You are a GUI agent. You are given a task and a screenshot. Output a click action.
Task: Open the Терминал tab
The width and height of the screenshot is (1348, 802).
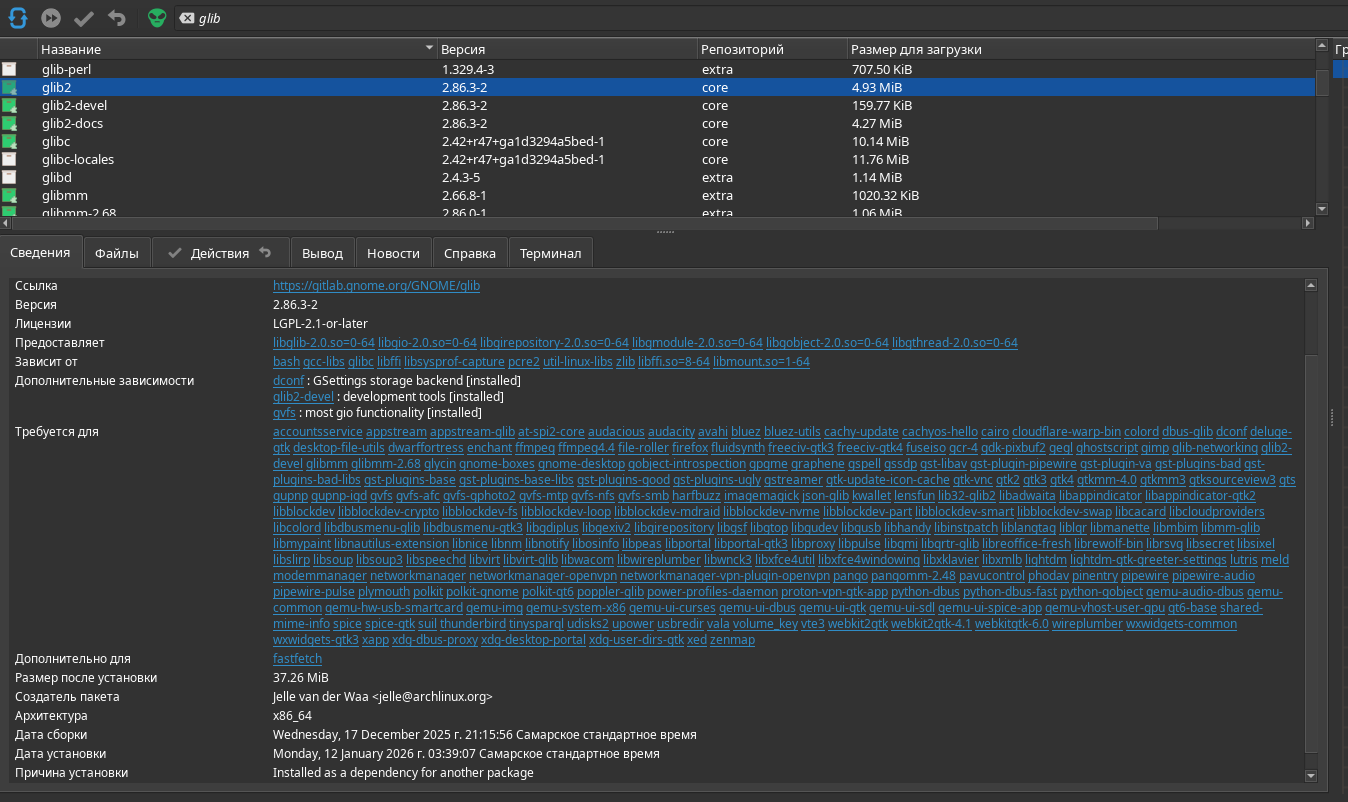(x=550, y=253)
